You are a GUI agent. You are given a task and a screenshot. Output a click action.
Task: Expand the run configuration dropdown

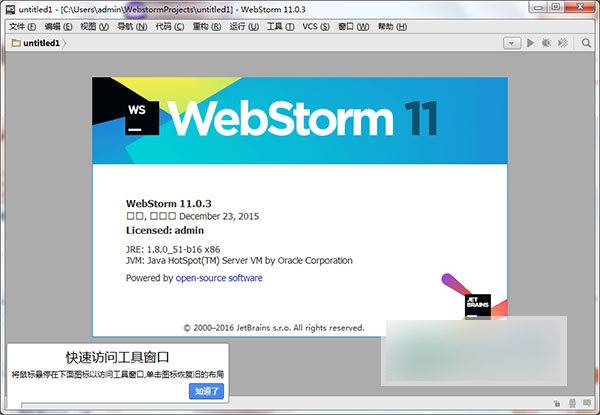[x=512, y=43]
